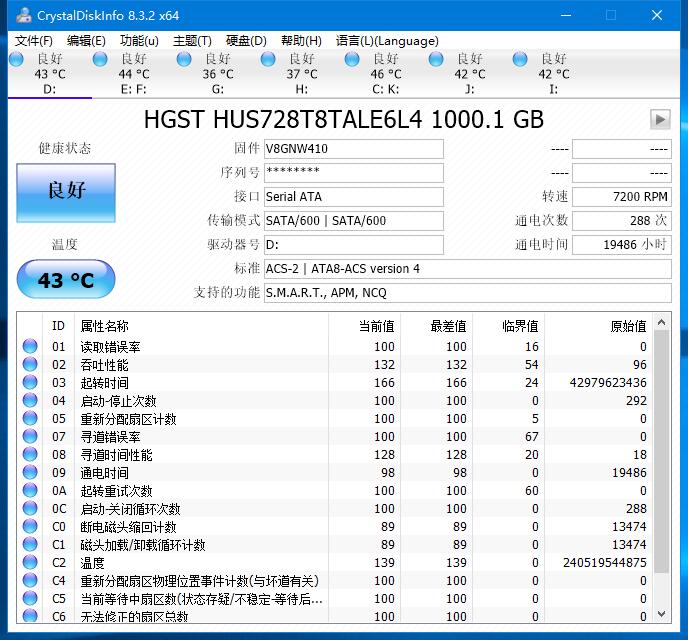688x640 pixels.
Task: Click status orb for attribute 09 通电时间
Action: click(x=30, y=472)
